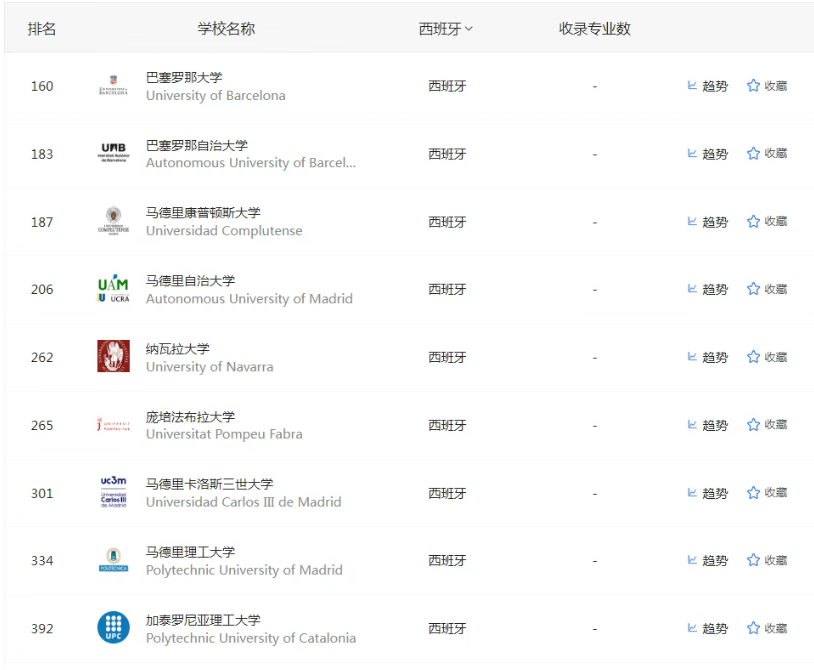Click English name Universitat Pompeu Fabra
This screenshot has height=670, width=814.
[224, 434]
